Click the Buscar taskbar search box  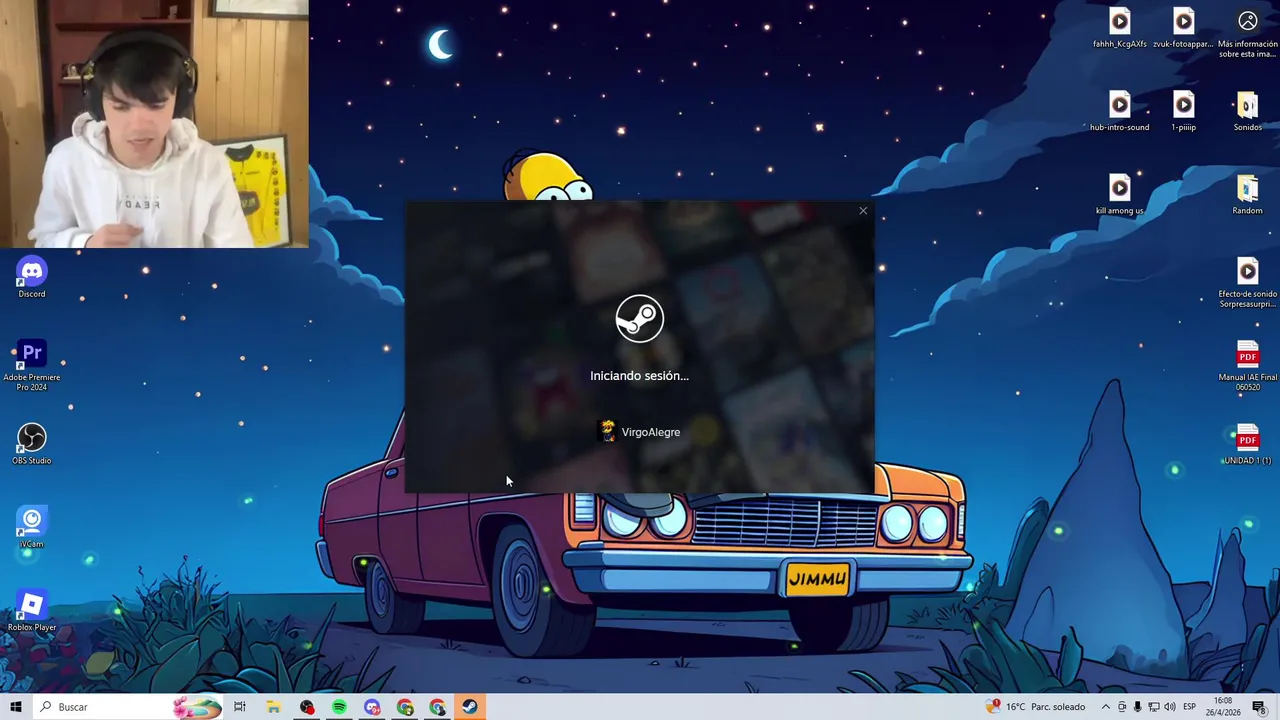tap(128, 707)
